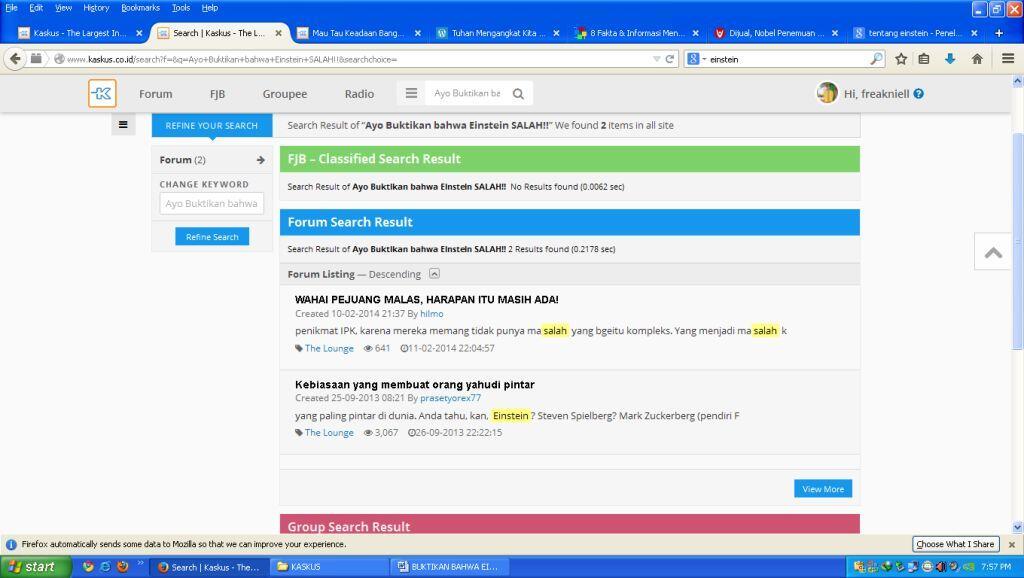Viewport: 1024px width, 578px height.
Task: Open Radio in the Kaskus header
Action: tap(359, 94)
